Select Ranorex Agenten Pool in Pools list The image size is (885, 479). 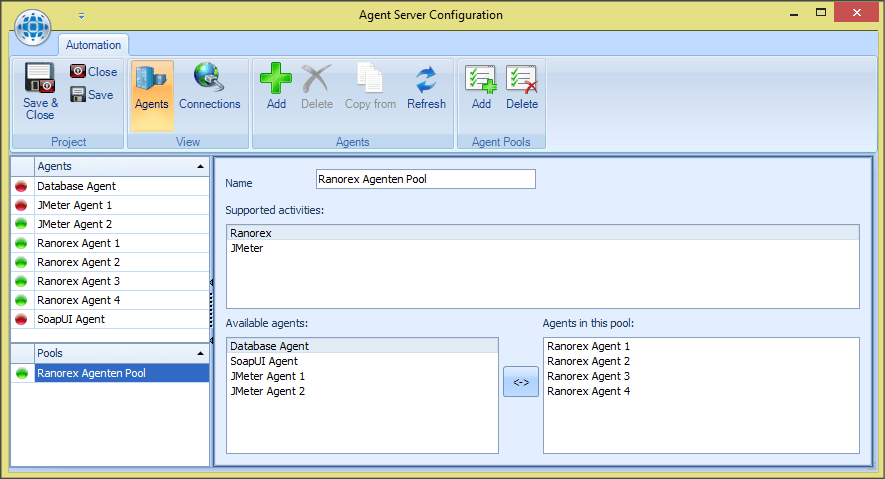click(x=121, y=373)
